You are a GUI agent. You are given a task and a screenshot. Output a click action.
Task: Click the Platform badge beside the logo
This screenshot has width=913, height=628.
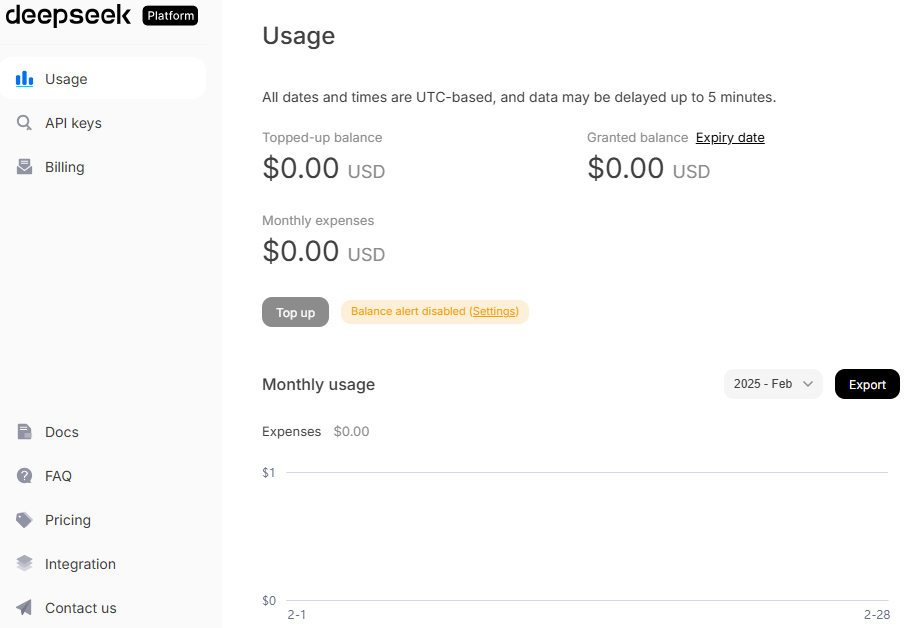[170, 16]
